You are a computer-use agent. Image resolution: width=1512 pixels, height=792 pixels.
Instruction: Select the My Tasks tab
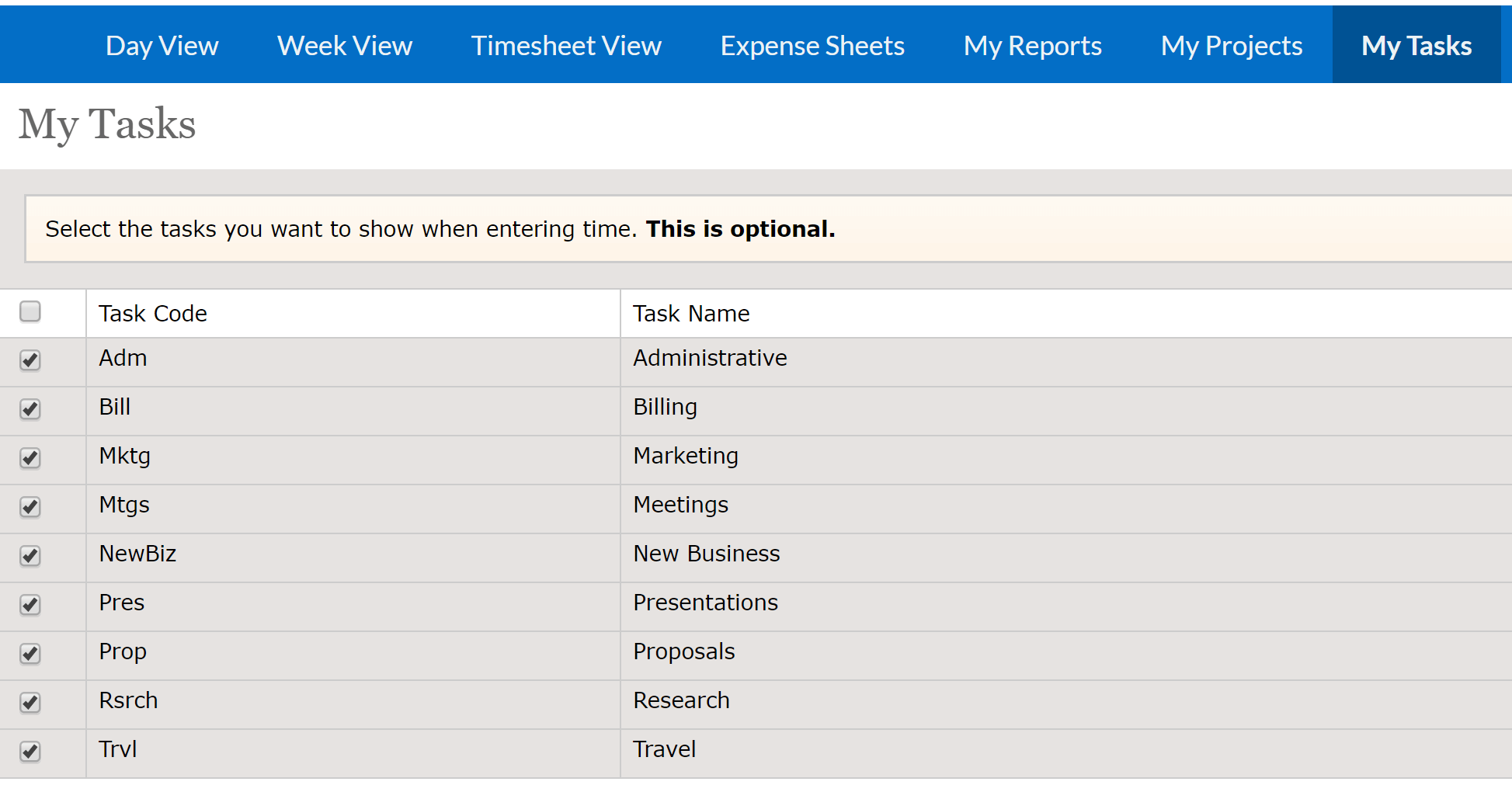coord(1416,45)
